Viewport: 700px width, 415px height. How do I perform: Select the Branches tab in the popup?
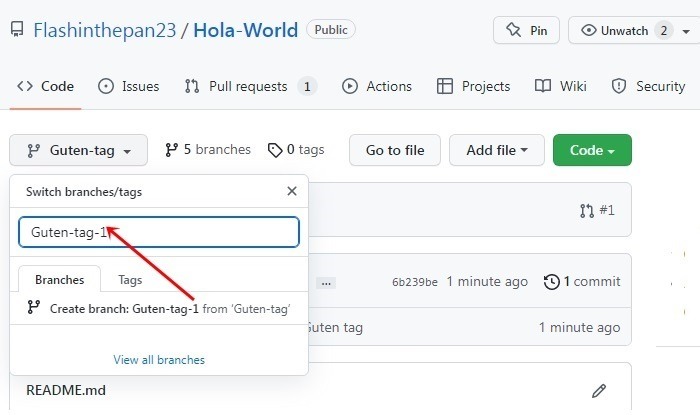pyautogui.click(x=59, y=280)
